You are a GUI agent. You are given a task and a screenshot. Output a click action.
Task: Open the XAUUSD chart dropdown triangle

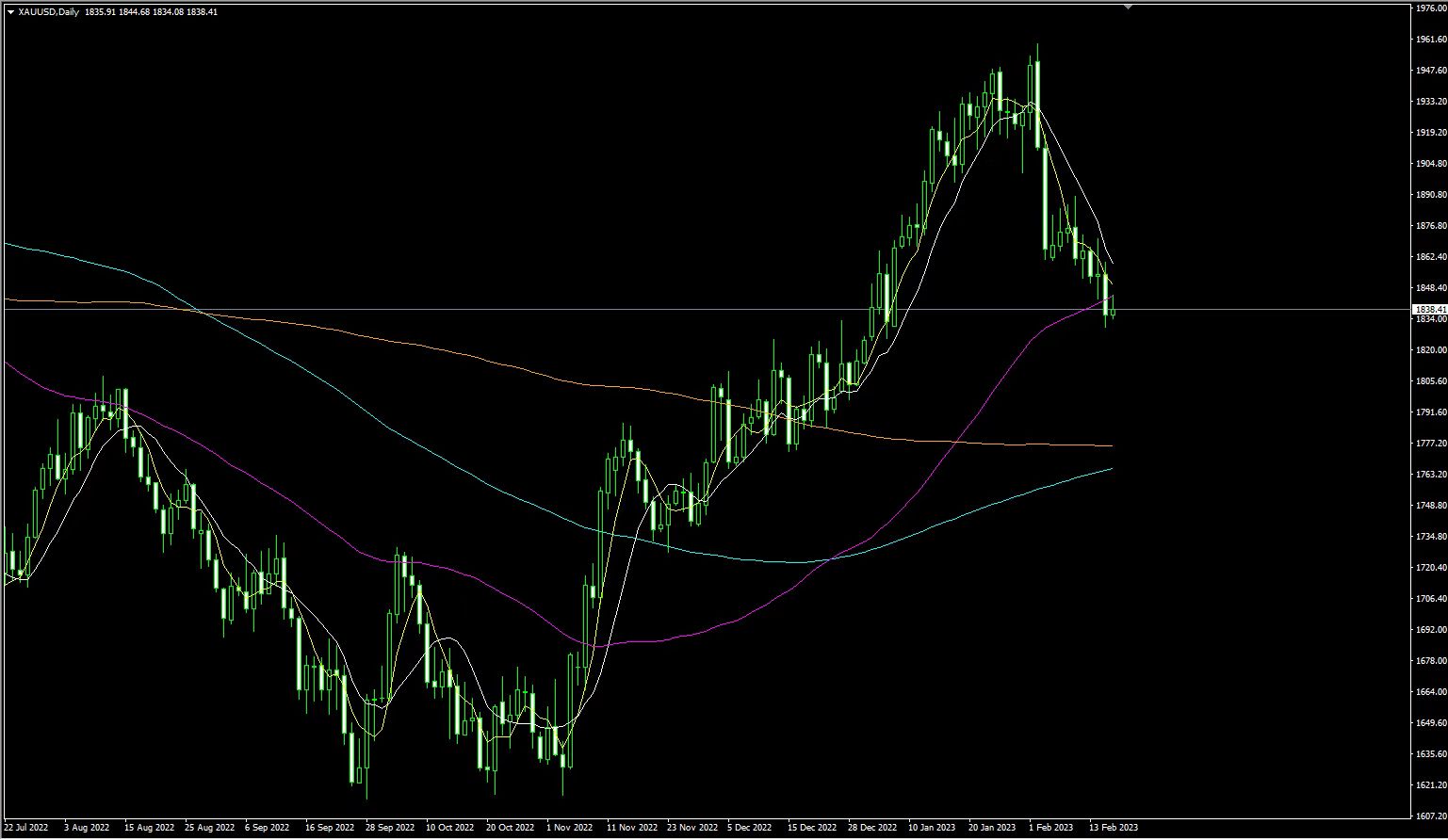click(x=9, y=12)
